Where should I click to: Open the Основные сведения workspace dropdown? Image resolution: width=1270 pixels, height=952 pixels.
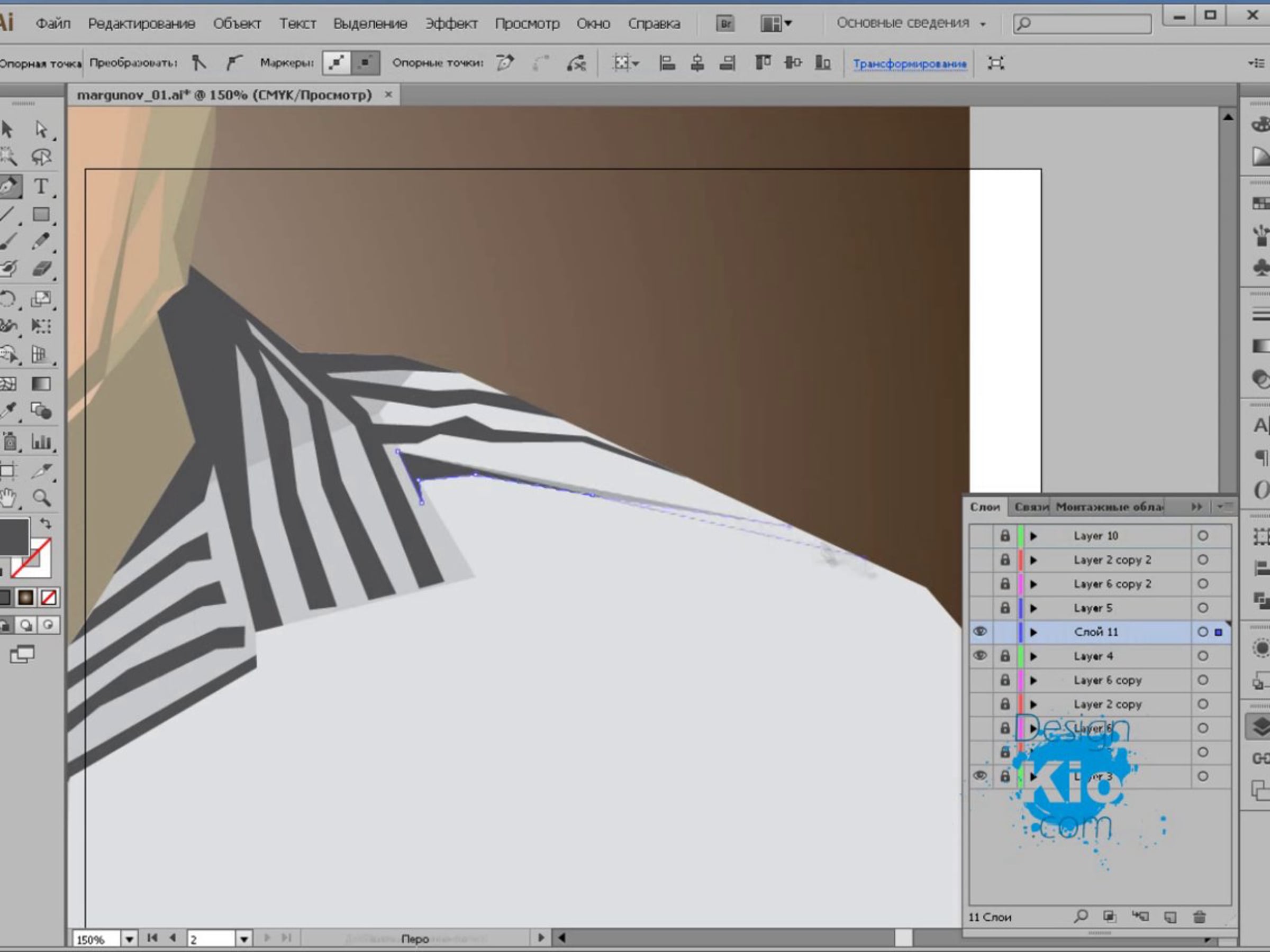click(x=983, y=24)
